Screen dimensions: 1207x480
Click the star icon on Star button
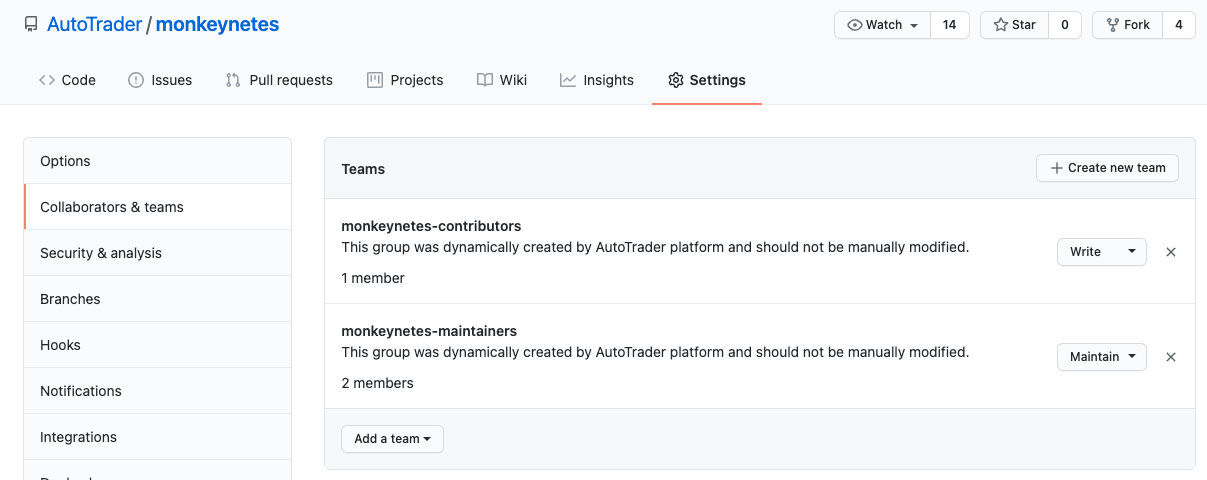1000,25
